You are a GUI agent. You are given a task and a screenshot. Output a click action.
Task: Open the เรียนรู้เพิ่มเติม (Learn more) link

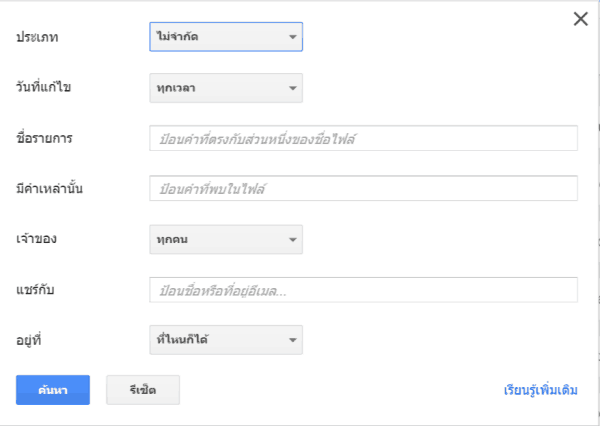click(x=540, y=390)
